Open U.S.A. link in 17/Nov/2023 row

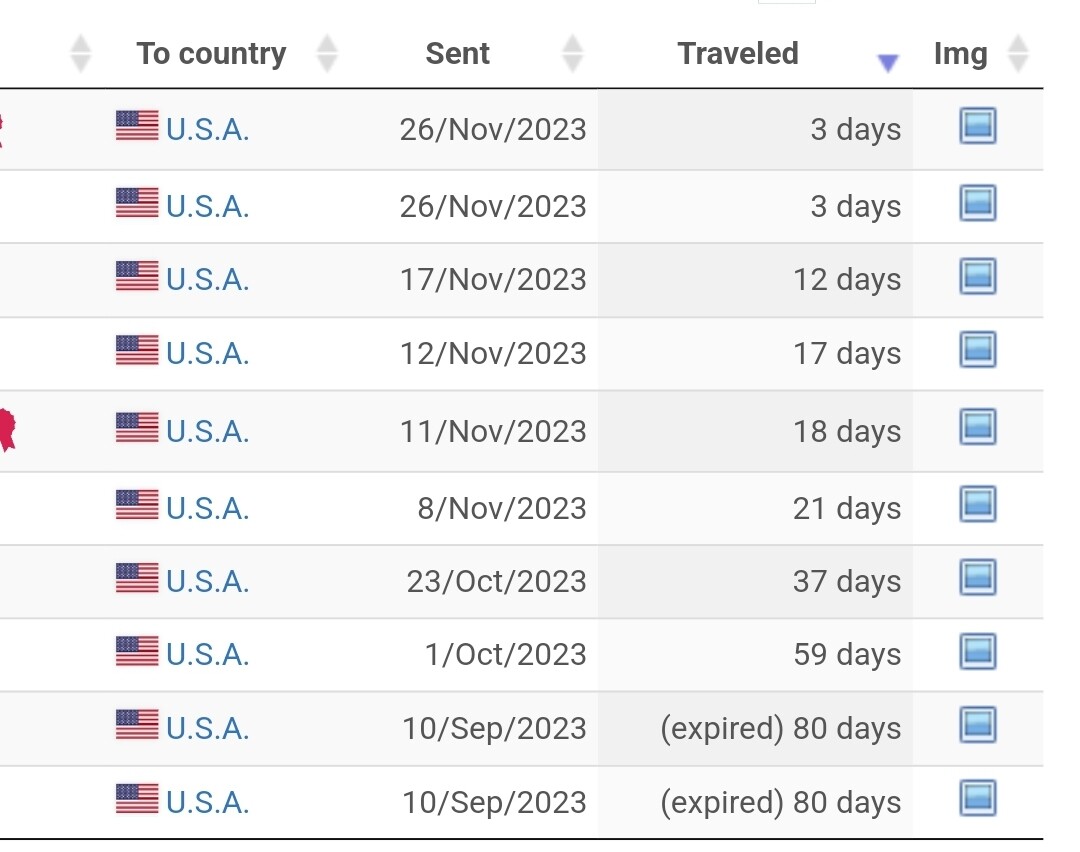207,280
